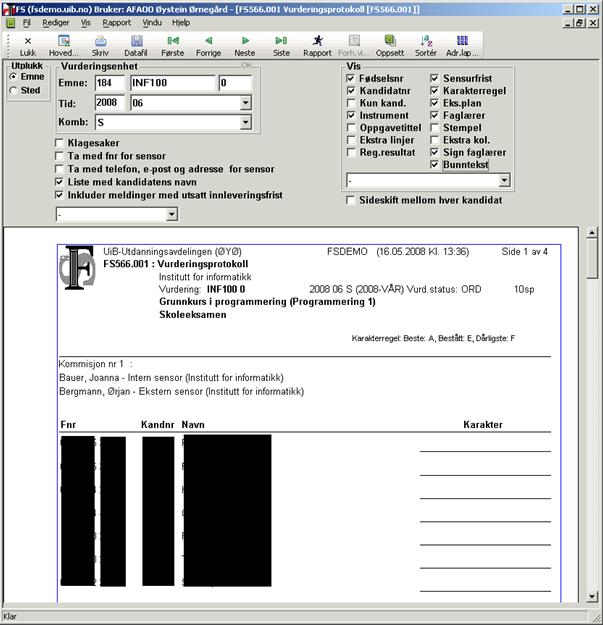
Task: Click the Tid year field 2008
Action: pos(110,103)
